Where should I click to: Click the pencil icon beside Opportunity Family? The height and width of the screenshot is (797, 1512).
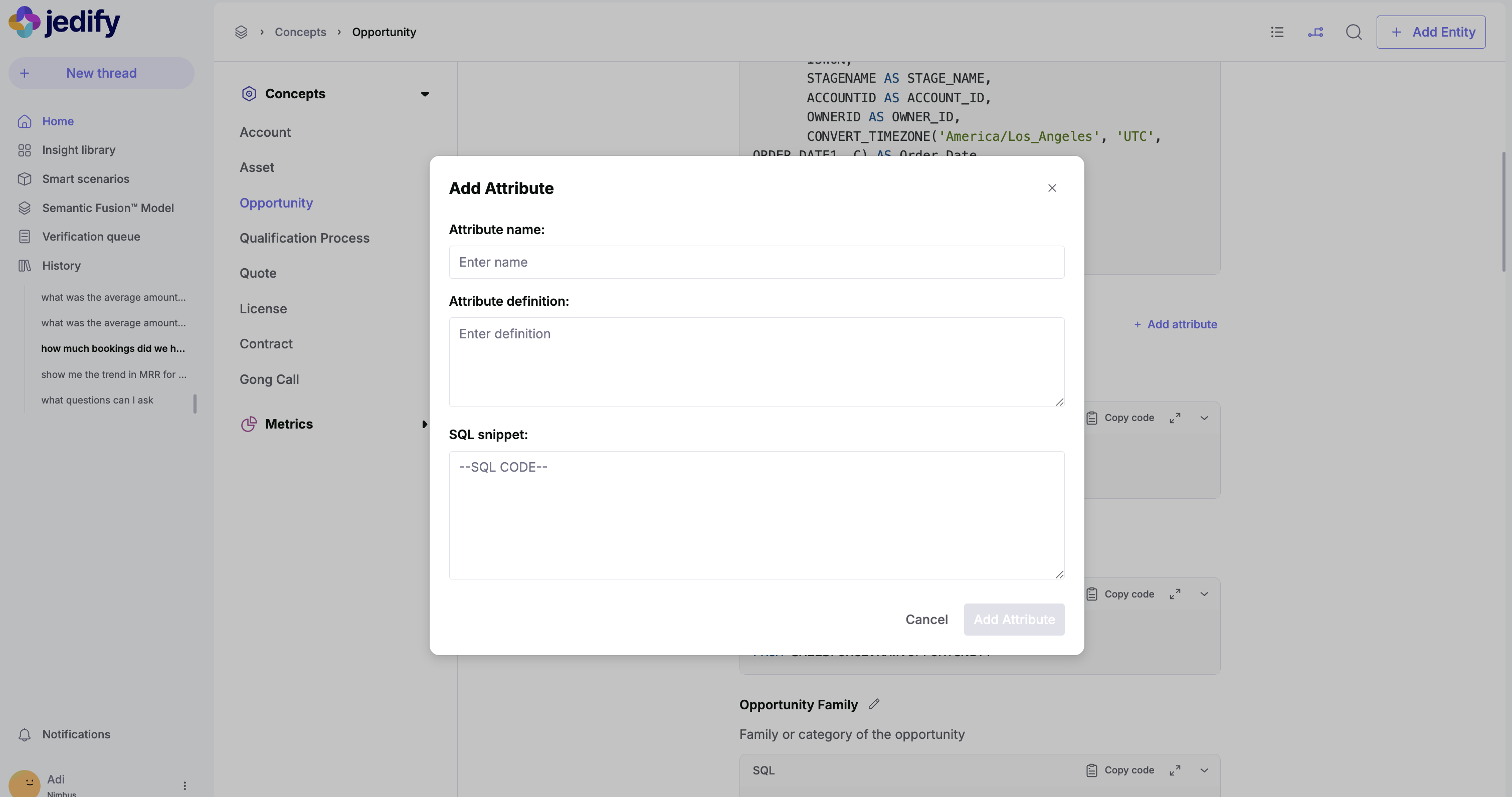(x=874, y=704)
